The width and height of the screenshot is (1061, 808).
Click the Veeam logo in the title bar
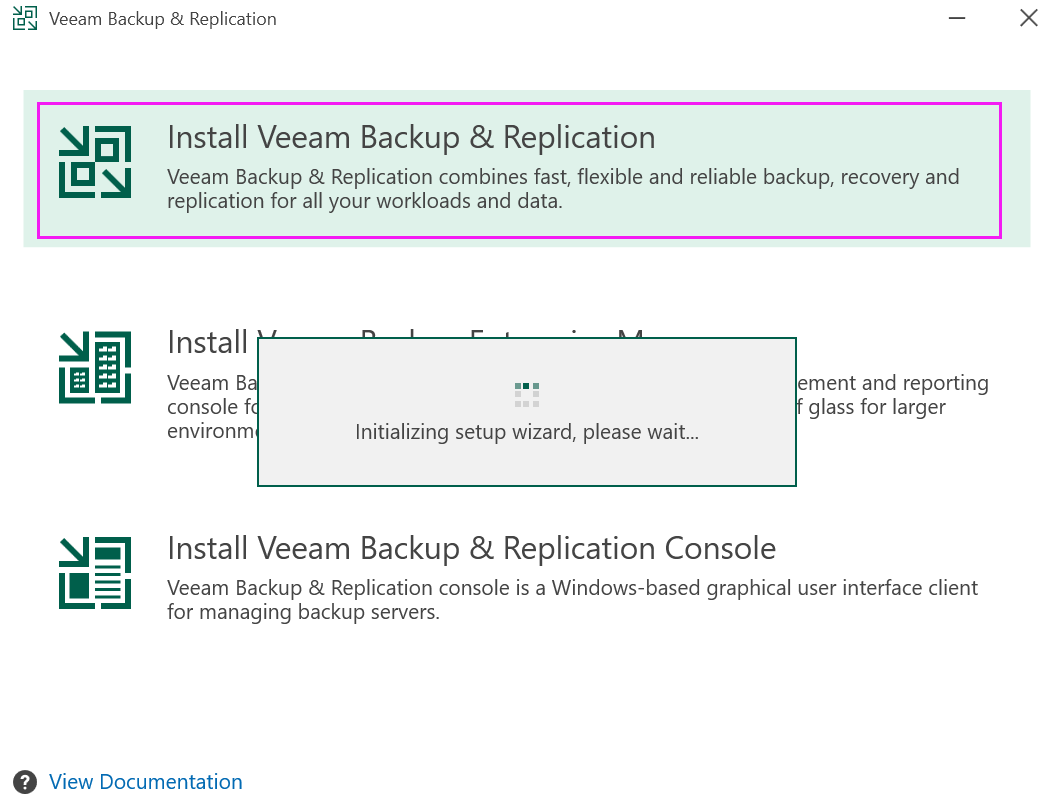(25, 19)
